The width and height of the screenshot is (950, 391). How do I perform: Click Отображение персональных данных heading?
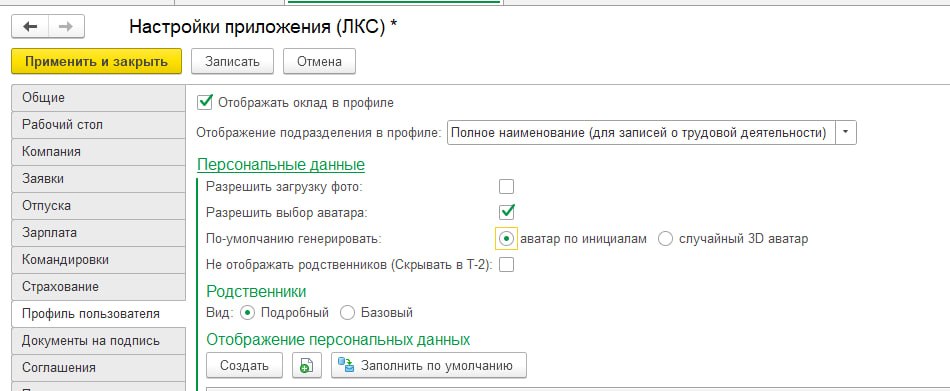pos(339,339)
